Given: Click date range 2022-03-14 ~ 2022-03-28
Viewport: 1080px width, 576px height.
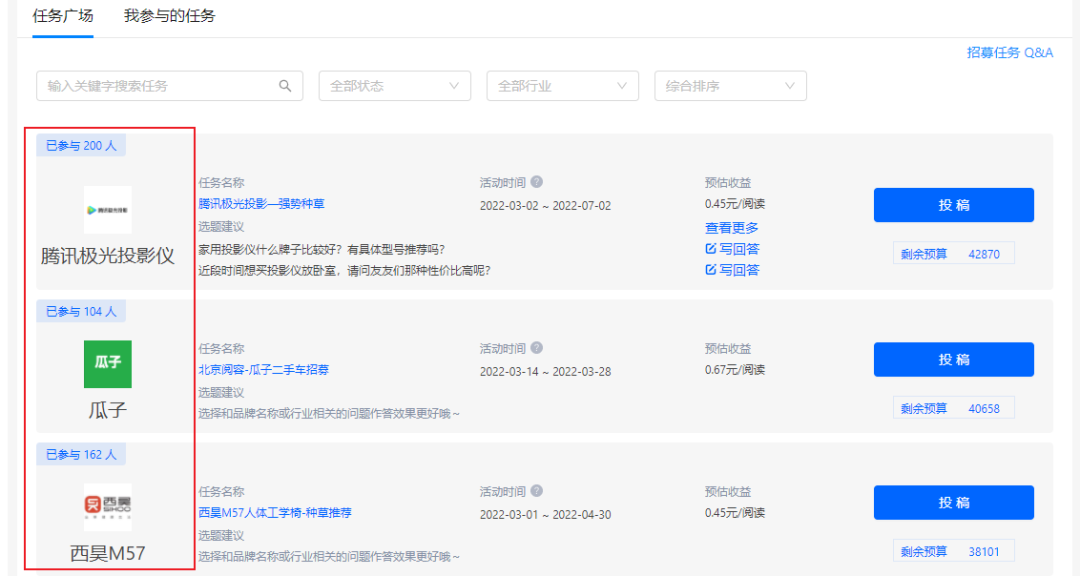Looking at the screenshot, I should coord(546,372).
